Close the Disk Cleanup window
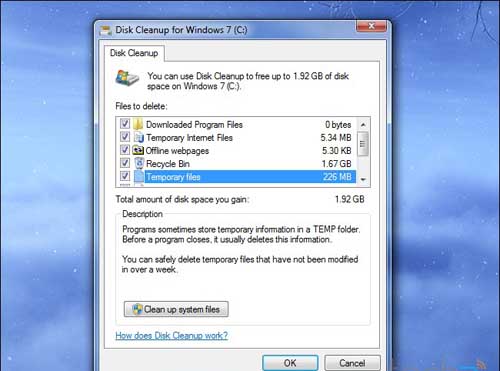The height and width of the screenshot is (371, 500). click(372, 26)
